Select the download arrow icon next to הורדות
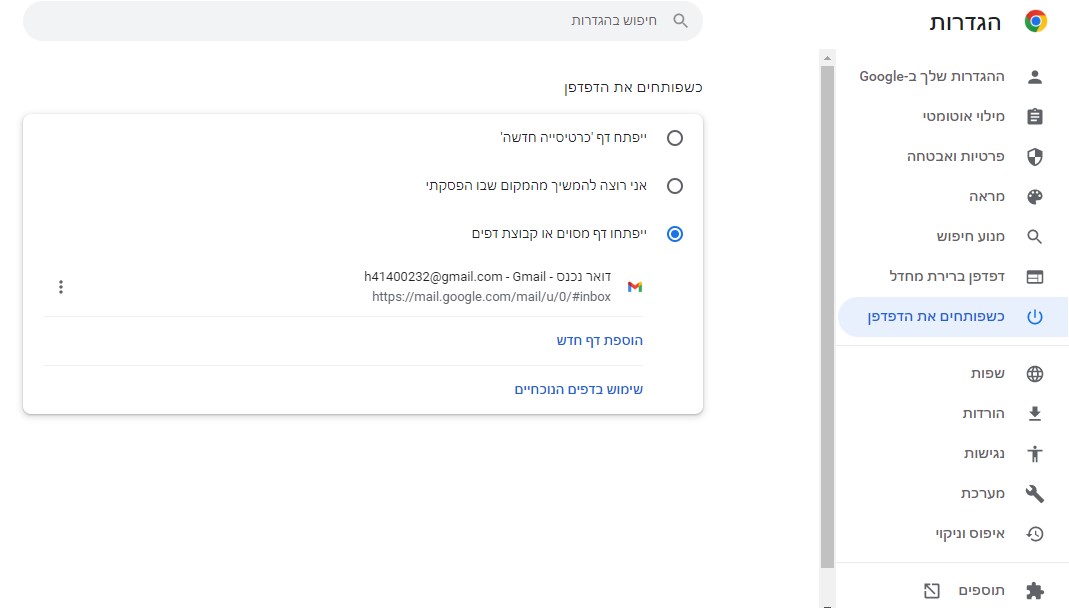This screenshot has height=608, width=1069. point(1034,413)
